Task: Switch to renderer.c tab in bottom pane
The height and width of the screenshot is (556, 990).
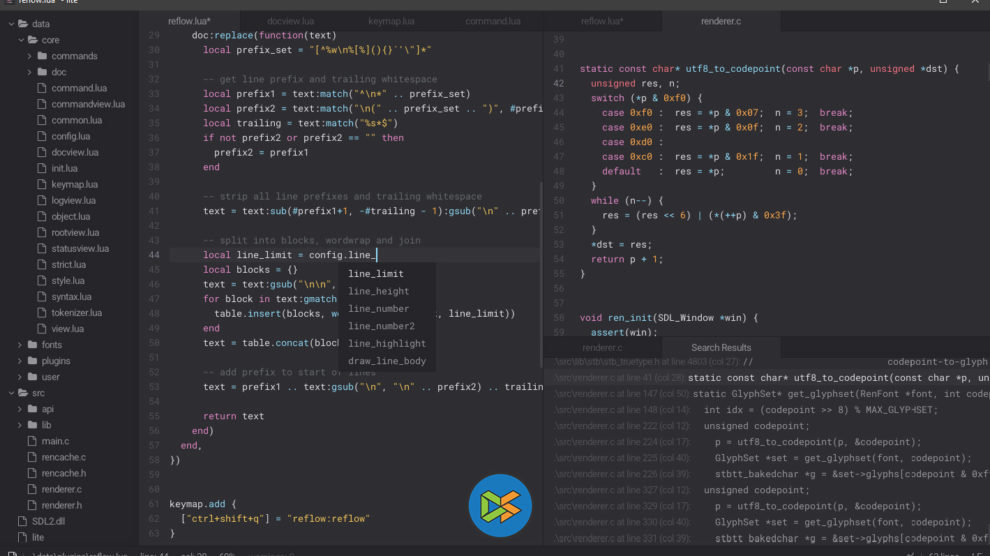Action: (x=602, y=348)
